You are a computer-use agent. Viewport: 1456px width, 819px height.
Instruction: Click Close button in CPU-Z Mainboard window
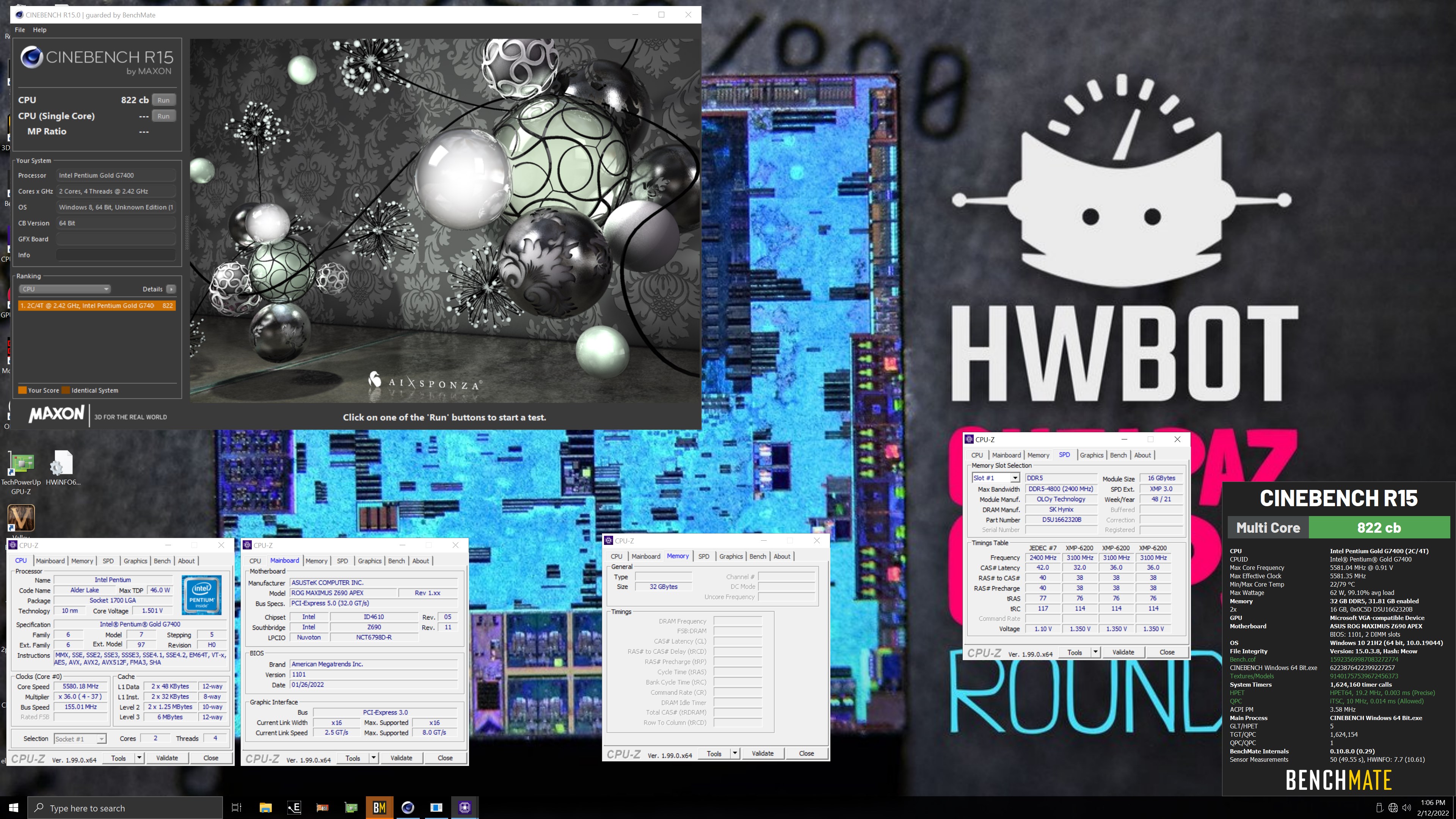(446, 758)
